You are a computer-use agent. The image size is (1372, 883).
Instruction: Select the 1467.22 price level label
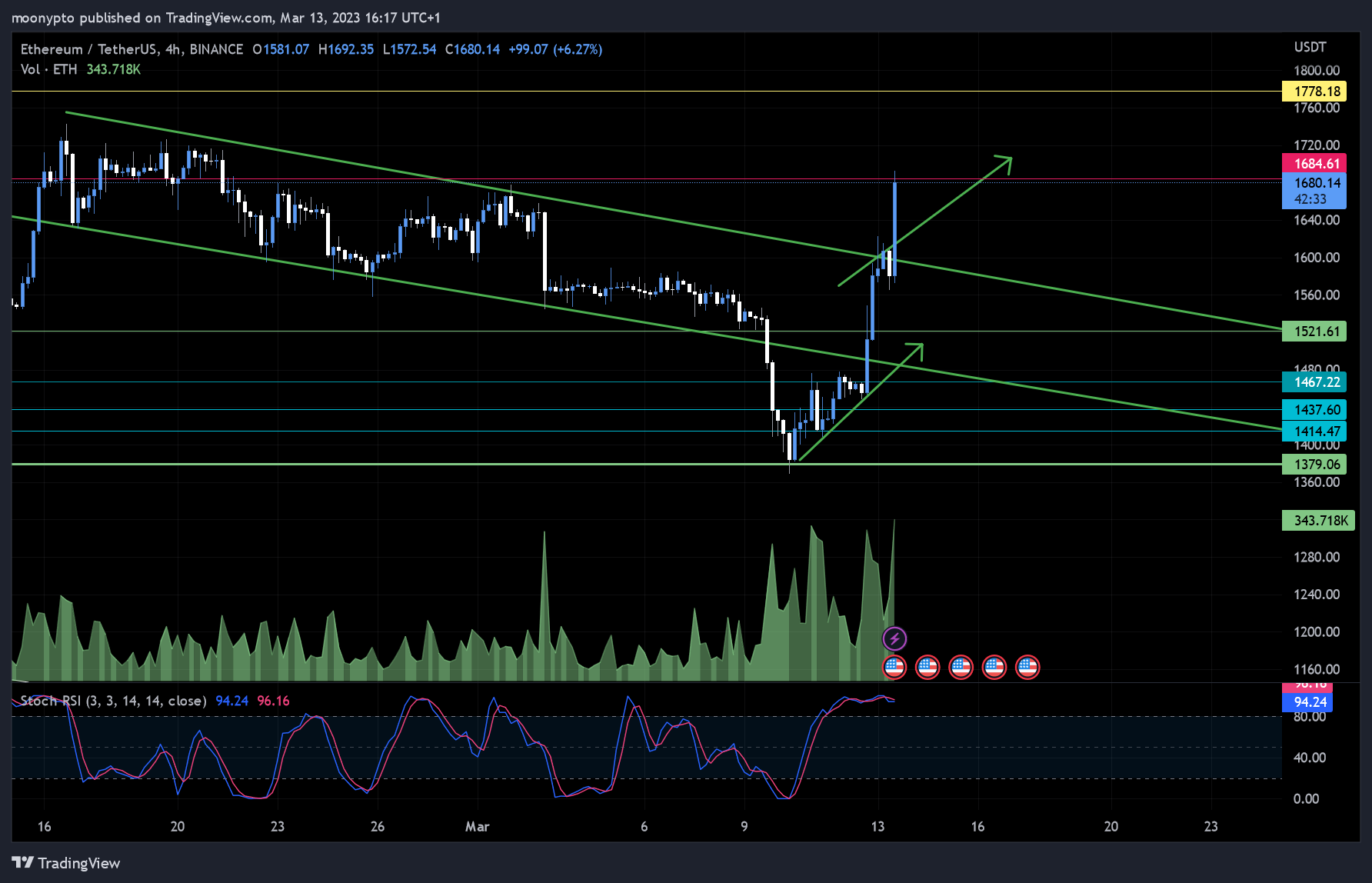(x=1314, y=382)
